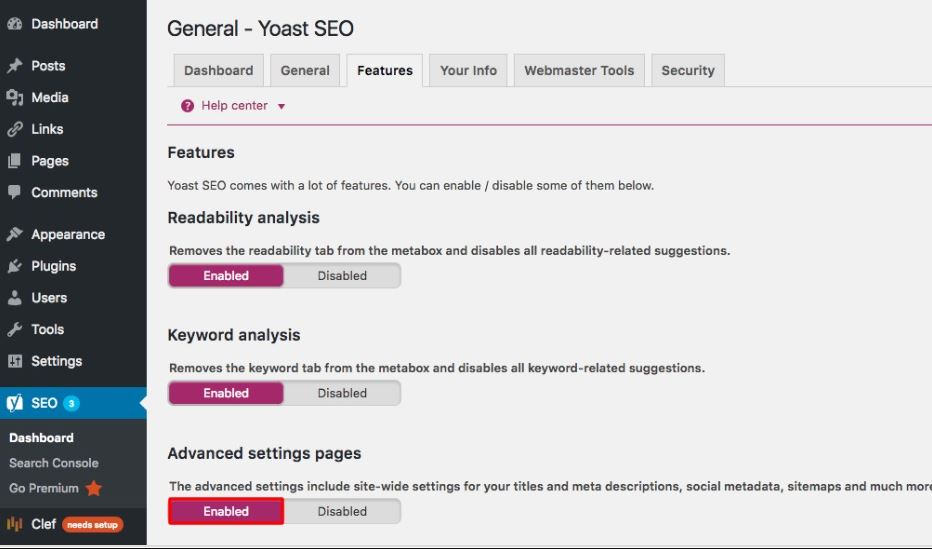
Task: Click the SEO notification count badge
Action: [x=71, y=403]
